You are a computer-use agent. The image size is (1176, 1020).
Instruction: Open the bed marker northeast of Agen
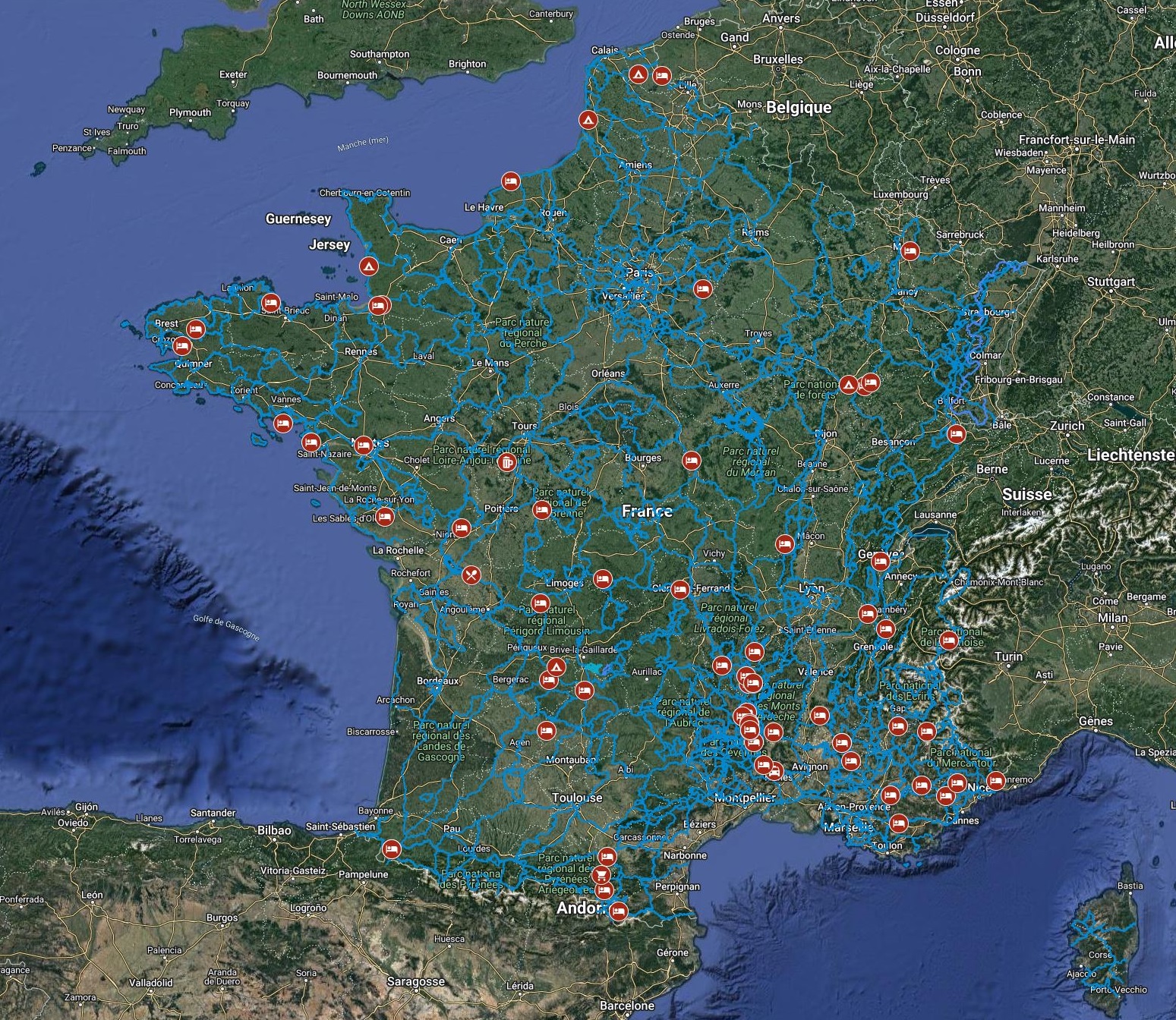click(546, 731)
